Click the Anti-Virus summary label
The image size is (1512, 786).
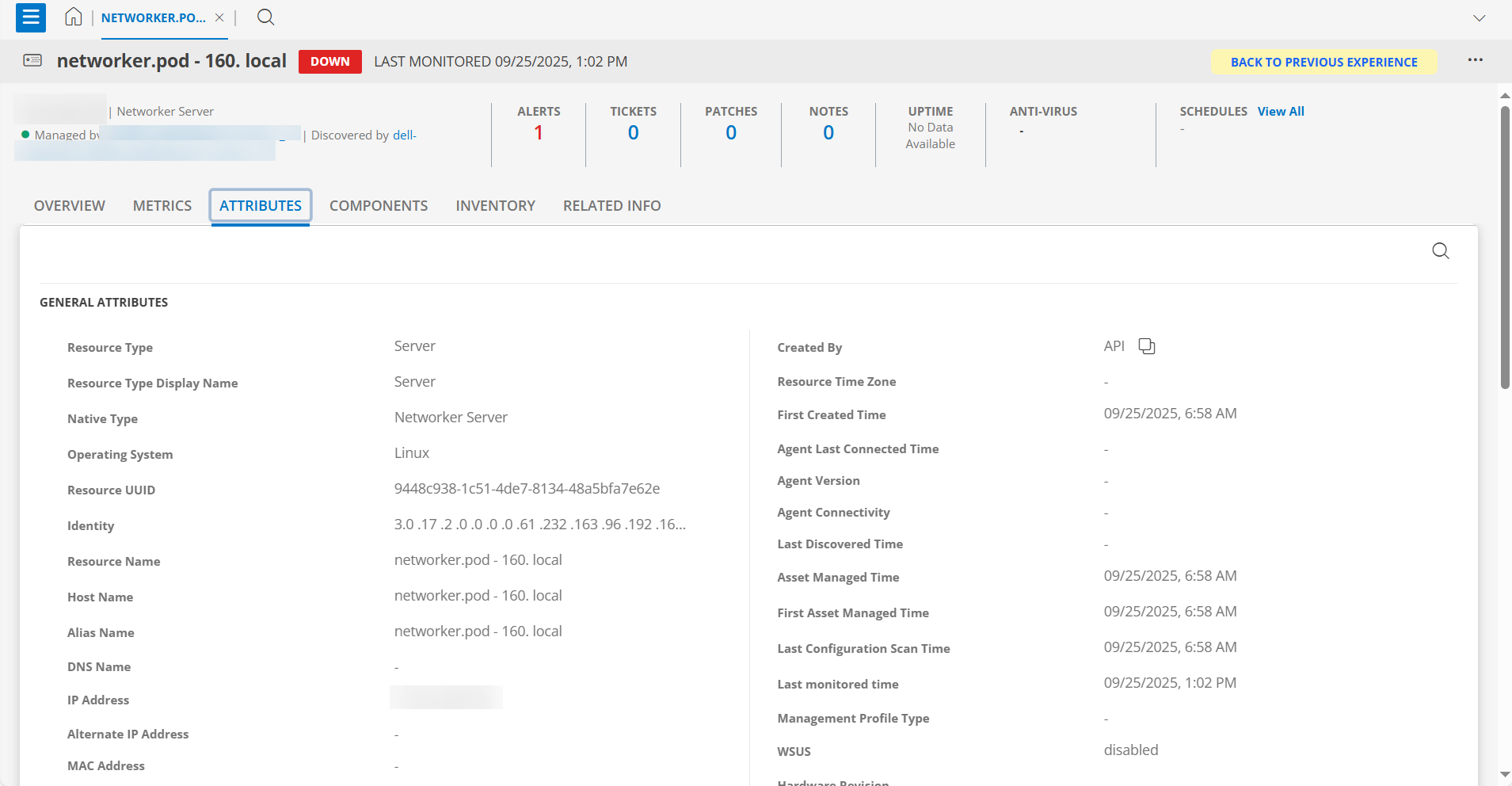coord(1043,112)
